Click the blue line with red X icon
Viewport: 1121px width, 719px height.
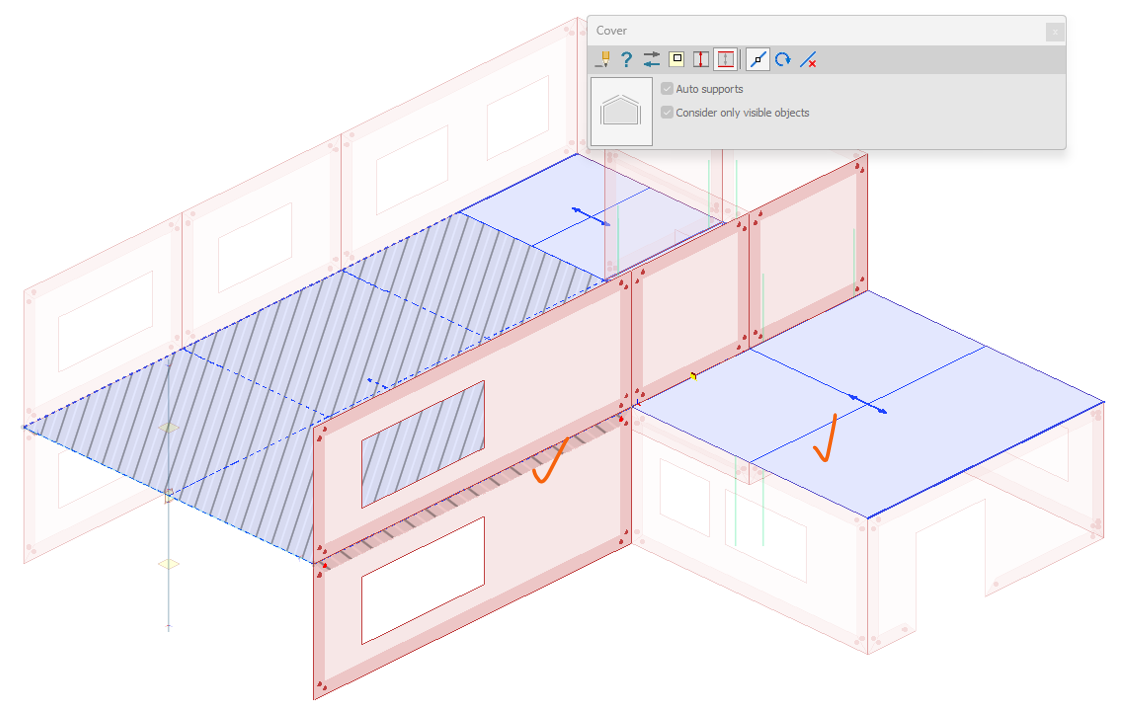point(808,59)
